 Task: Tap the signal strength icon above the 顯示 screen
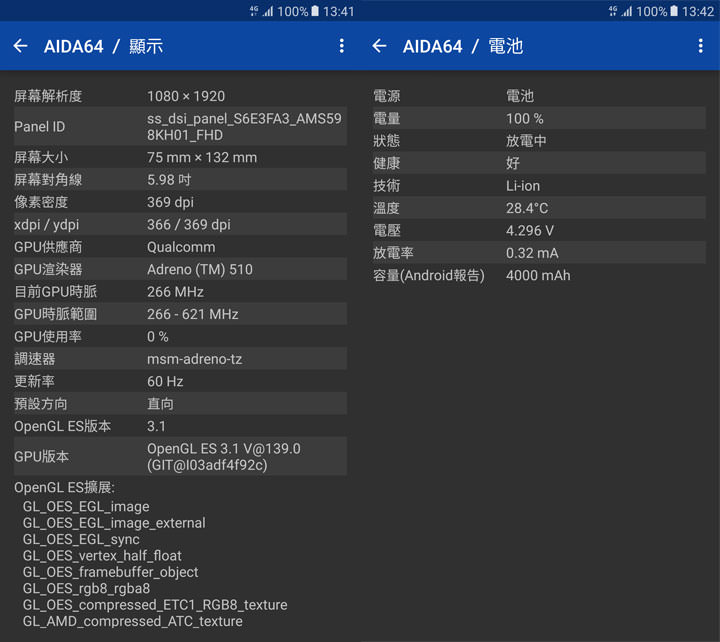click(267, 11)
